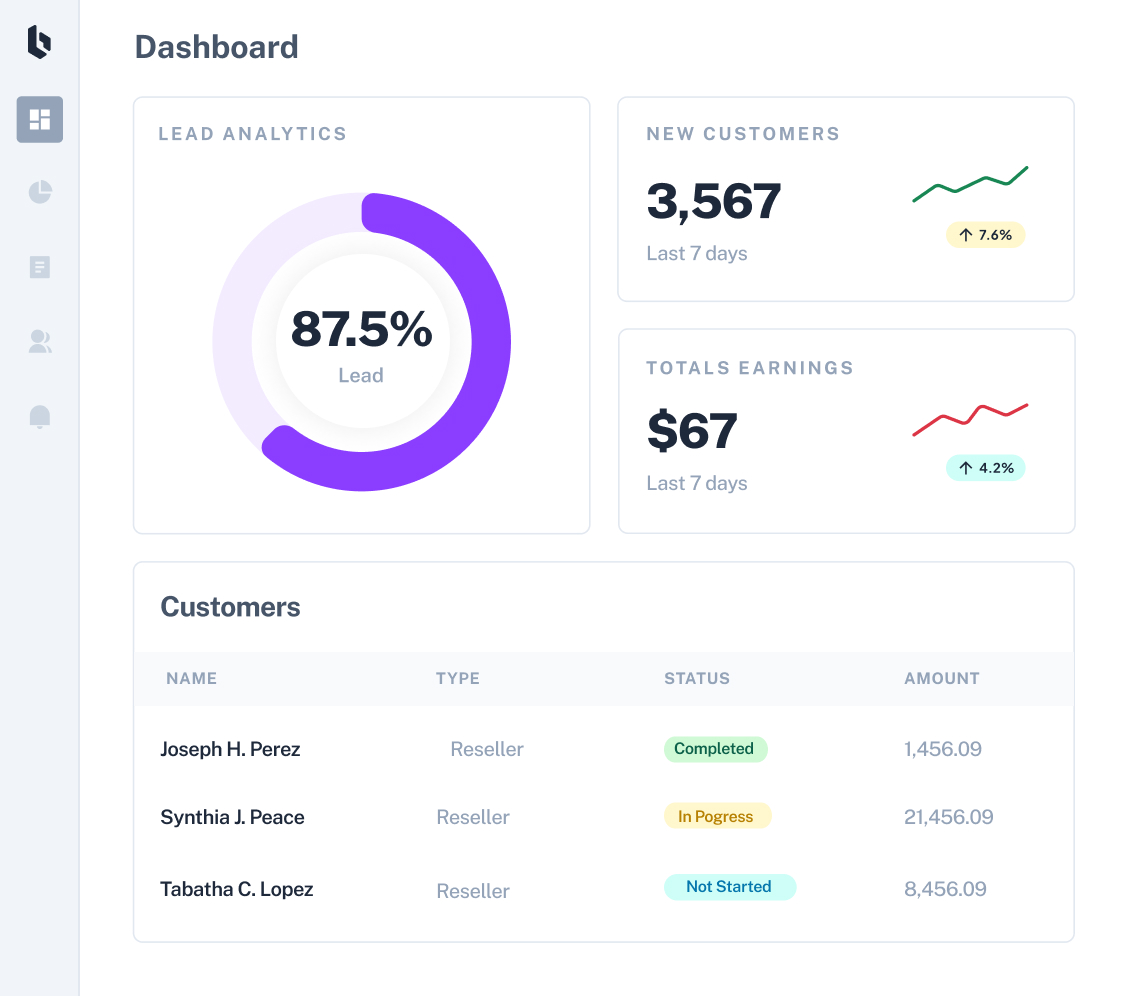Sort by the NAME column header

[x=191, y=679]
